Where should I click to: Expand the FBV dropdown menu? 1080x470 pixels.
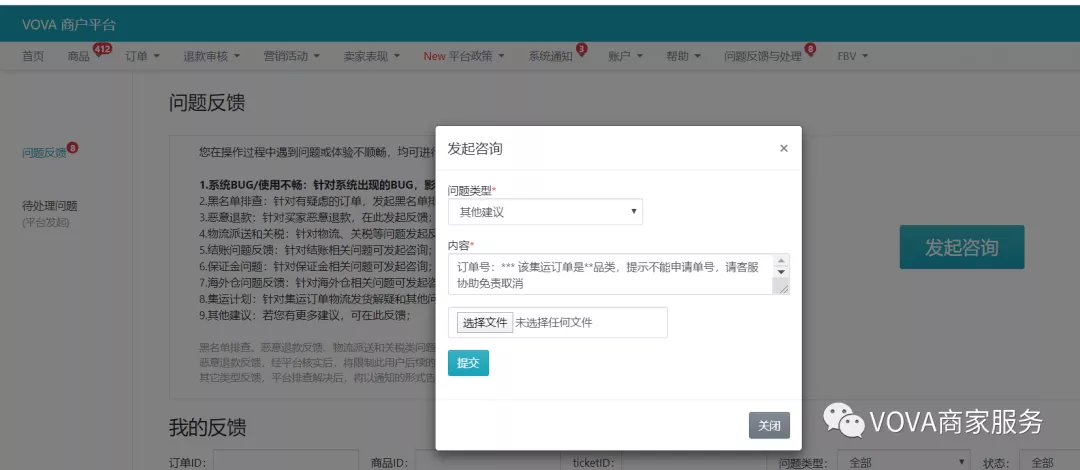coord(853,57)
